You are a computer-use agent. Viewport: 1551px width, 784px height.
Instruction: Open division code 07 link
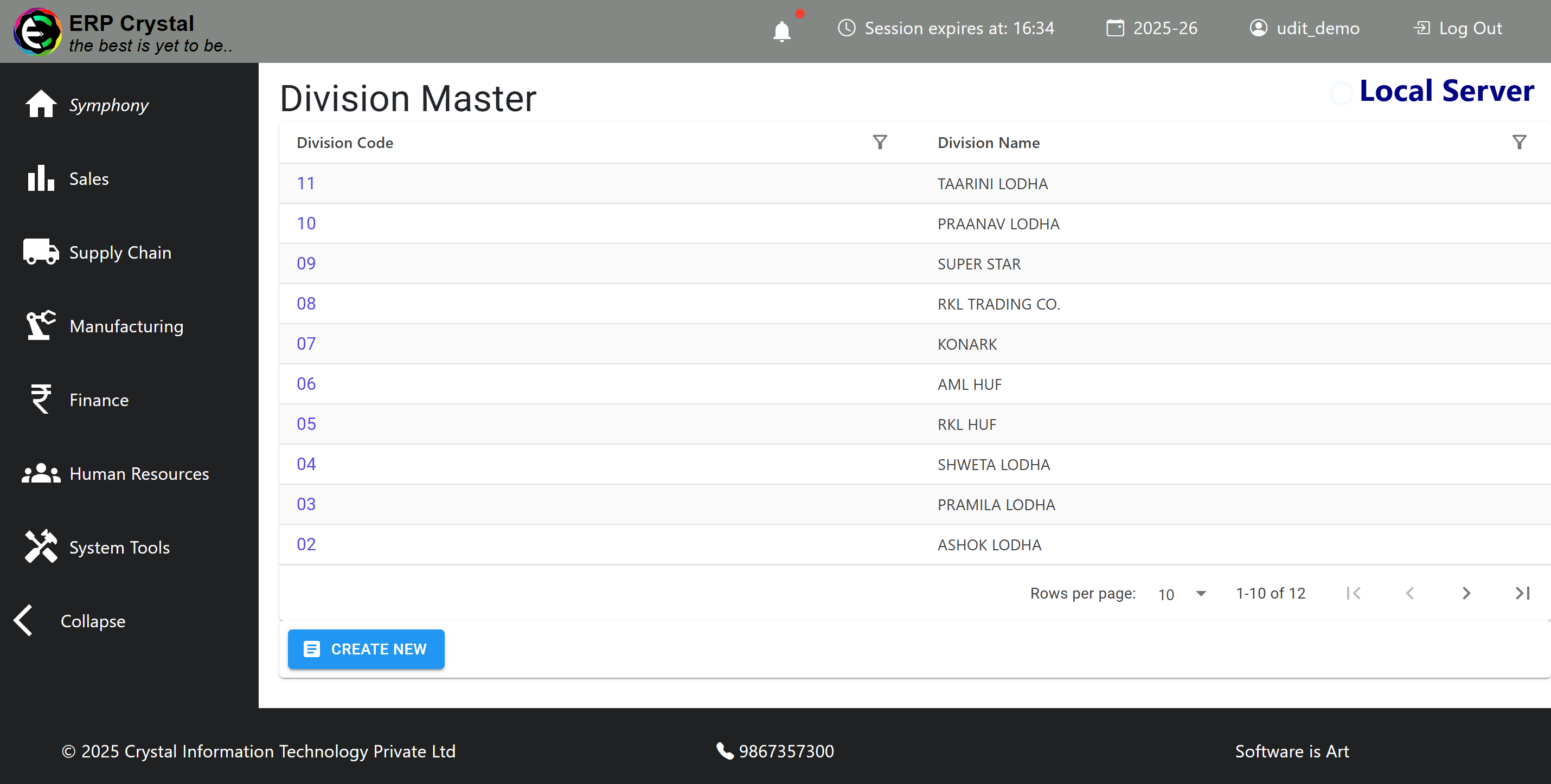coord(305,343)
